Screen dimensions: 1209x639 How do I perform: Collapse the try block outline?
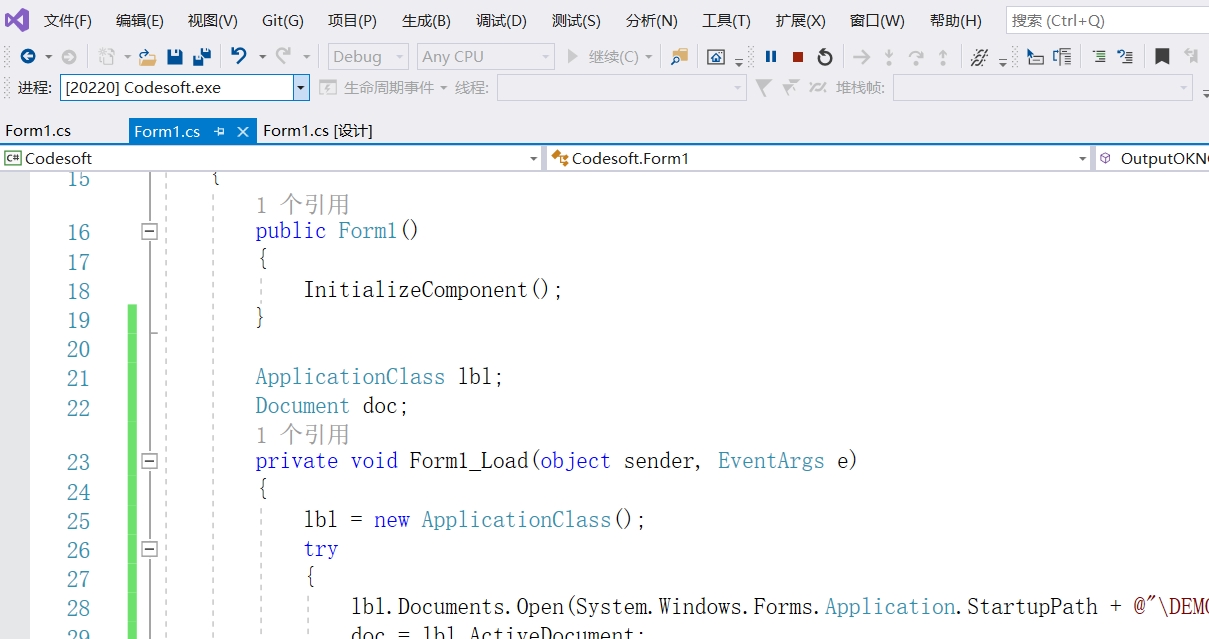149,549
